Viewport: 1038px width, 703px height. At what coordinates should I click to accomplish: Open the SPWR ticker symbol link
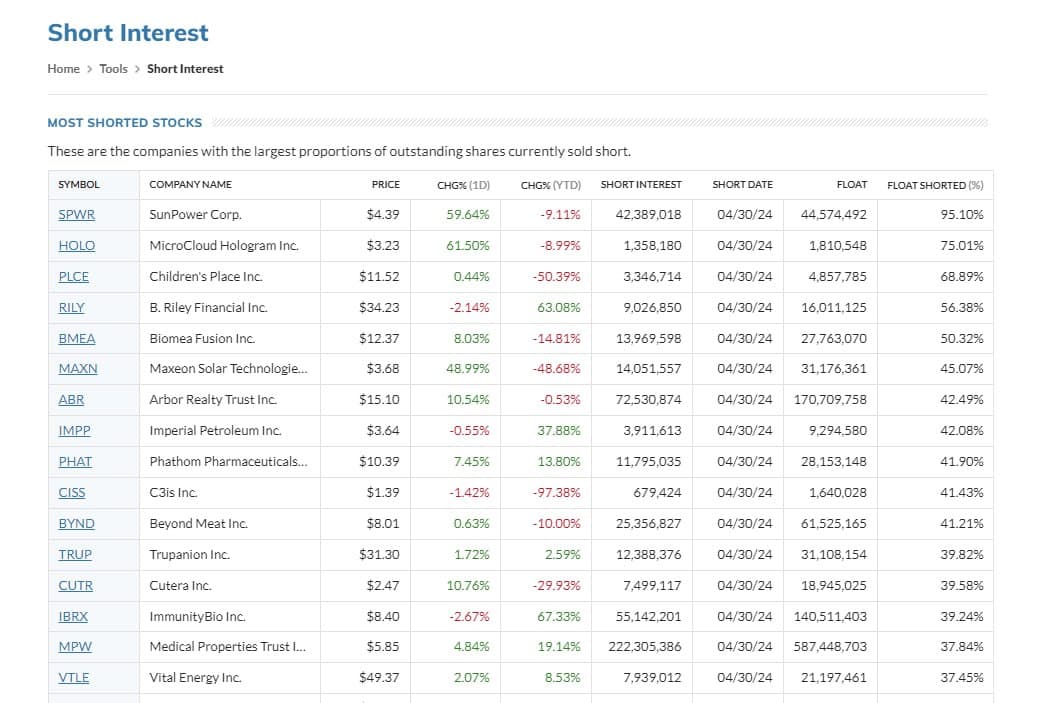point(76,214)
